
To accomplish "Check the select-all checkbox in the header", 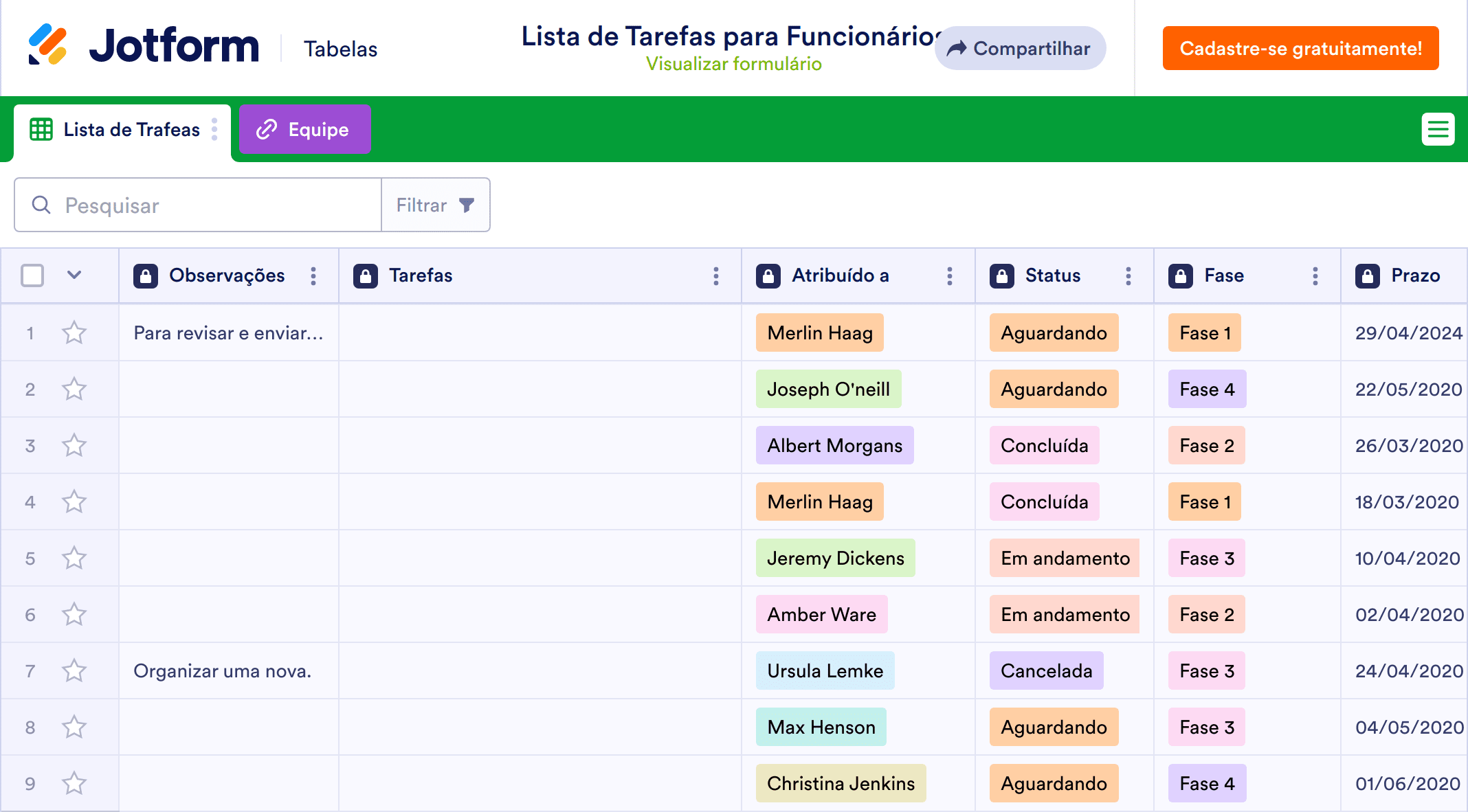I will [32, 275].
